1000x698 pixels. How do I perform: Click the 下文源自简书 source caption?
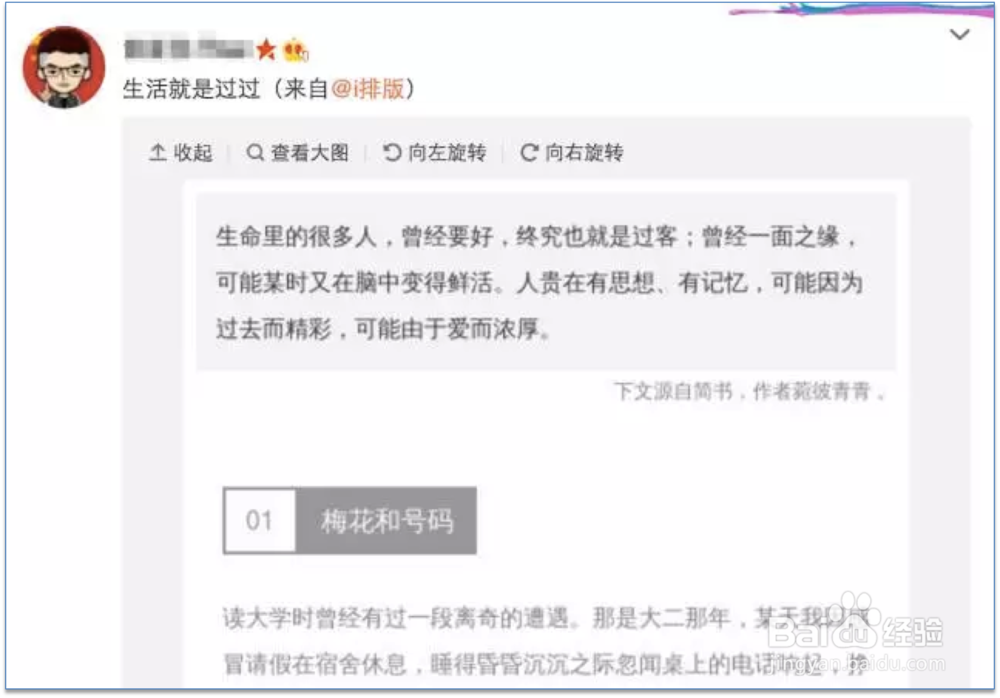[749, 390]
